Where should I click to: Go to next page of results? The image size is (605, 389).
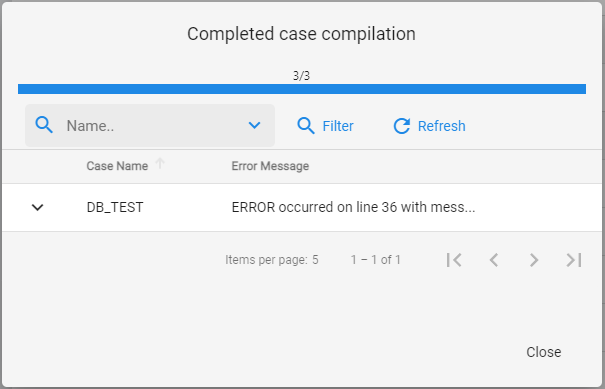(534, 260)
